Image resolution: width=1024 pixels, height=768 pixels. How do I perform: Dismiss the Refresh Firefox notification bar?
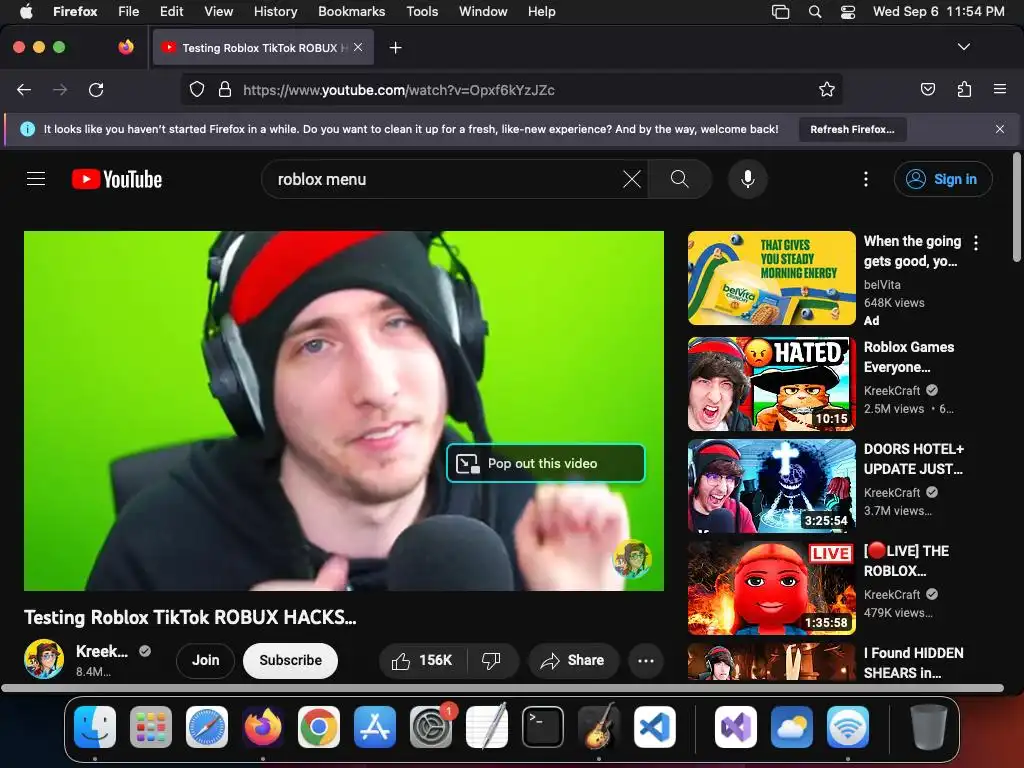coord(1000,129)
